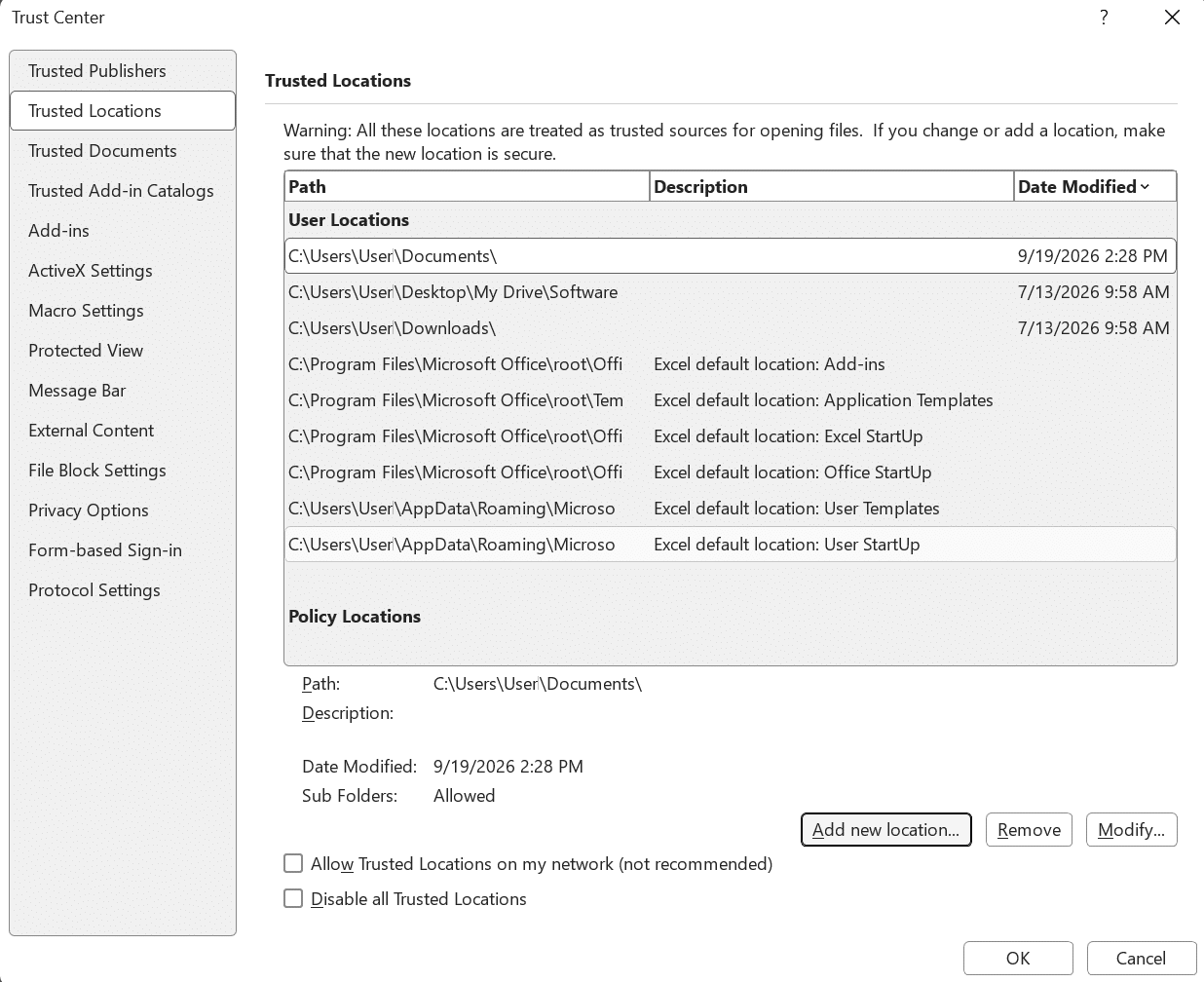
Task: Confirm with the OK button
Action: (1018, 959)
